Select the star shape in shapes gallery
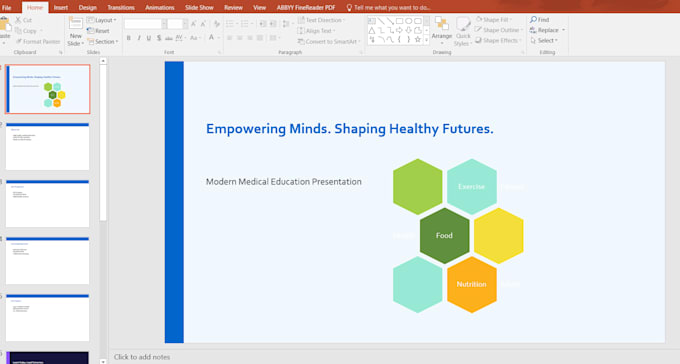 (x=418, y=40)
